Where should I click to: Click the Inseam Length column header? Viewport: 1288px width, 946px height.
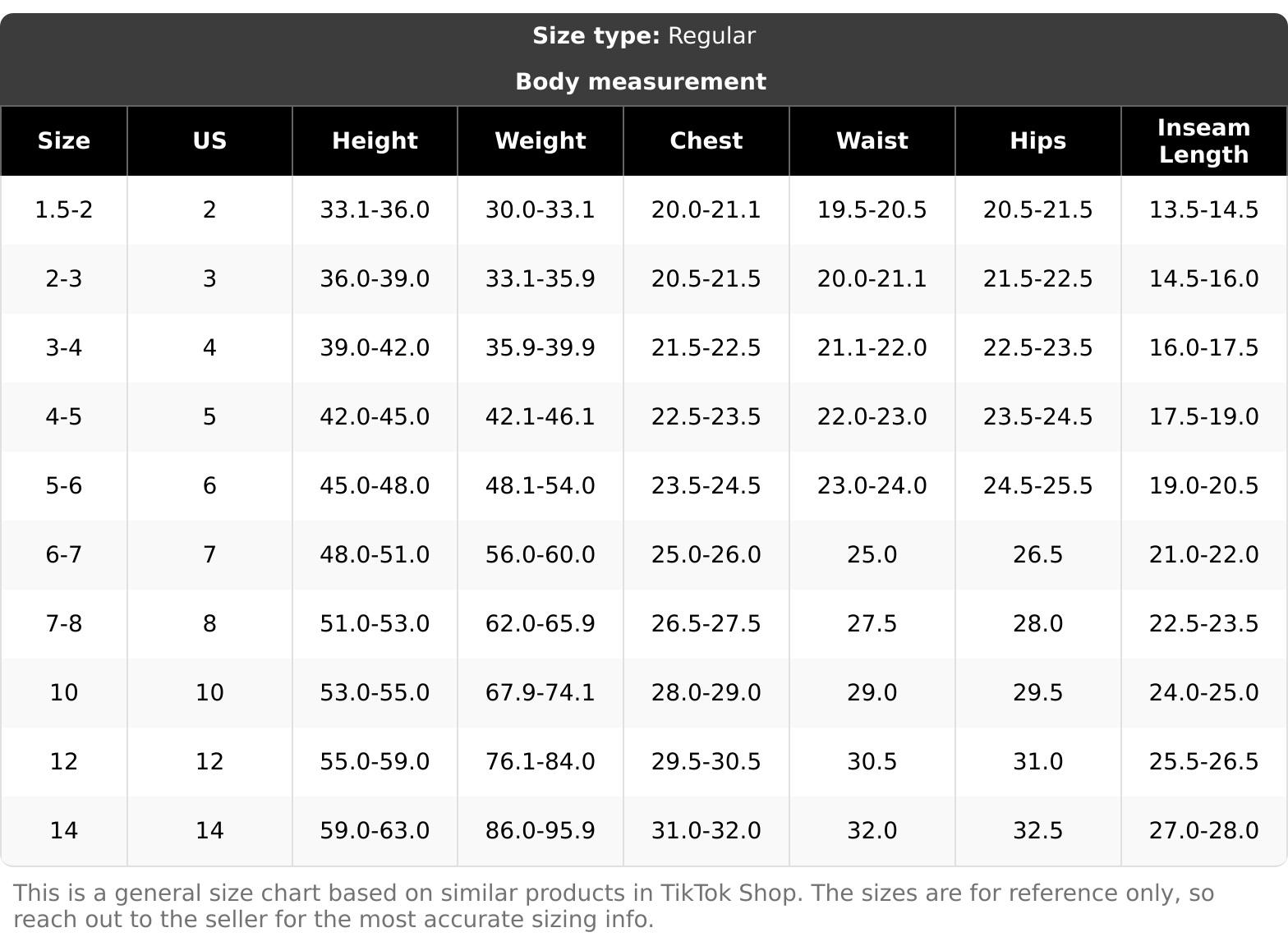[1203, 141]
